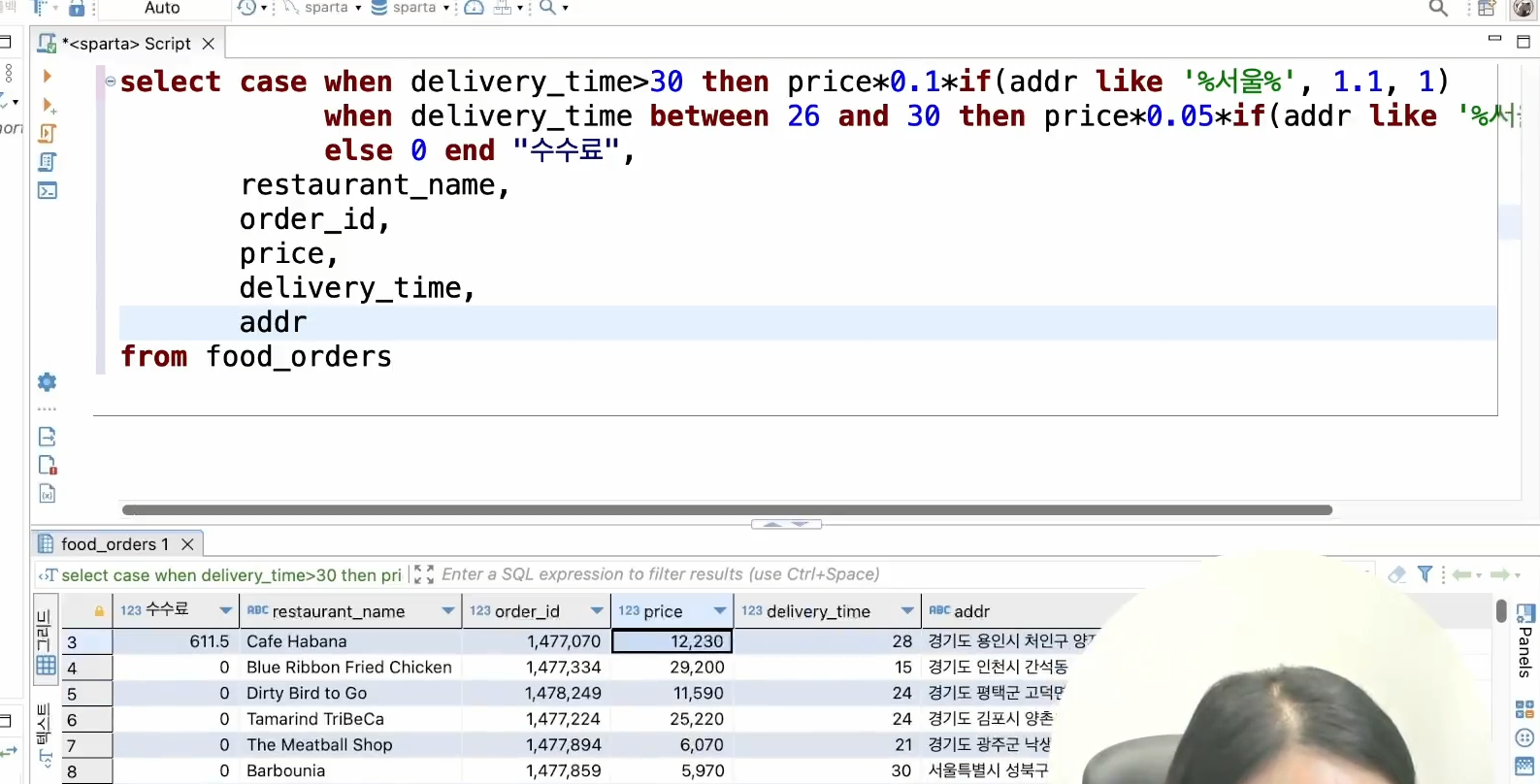Select the Blue Ribbon Fried Chicken cell
1540x784 pixels.
coord(351,668)
